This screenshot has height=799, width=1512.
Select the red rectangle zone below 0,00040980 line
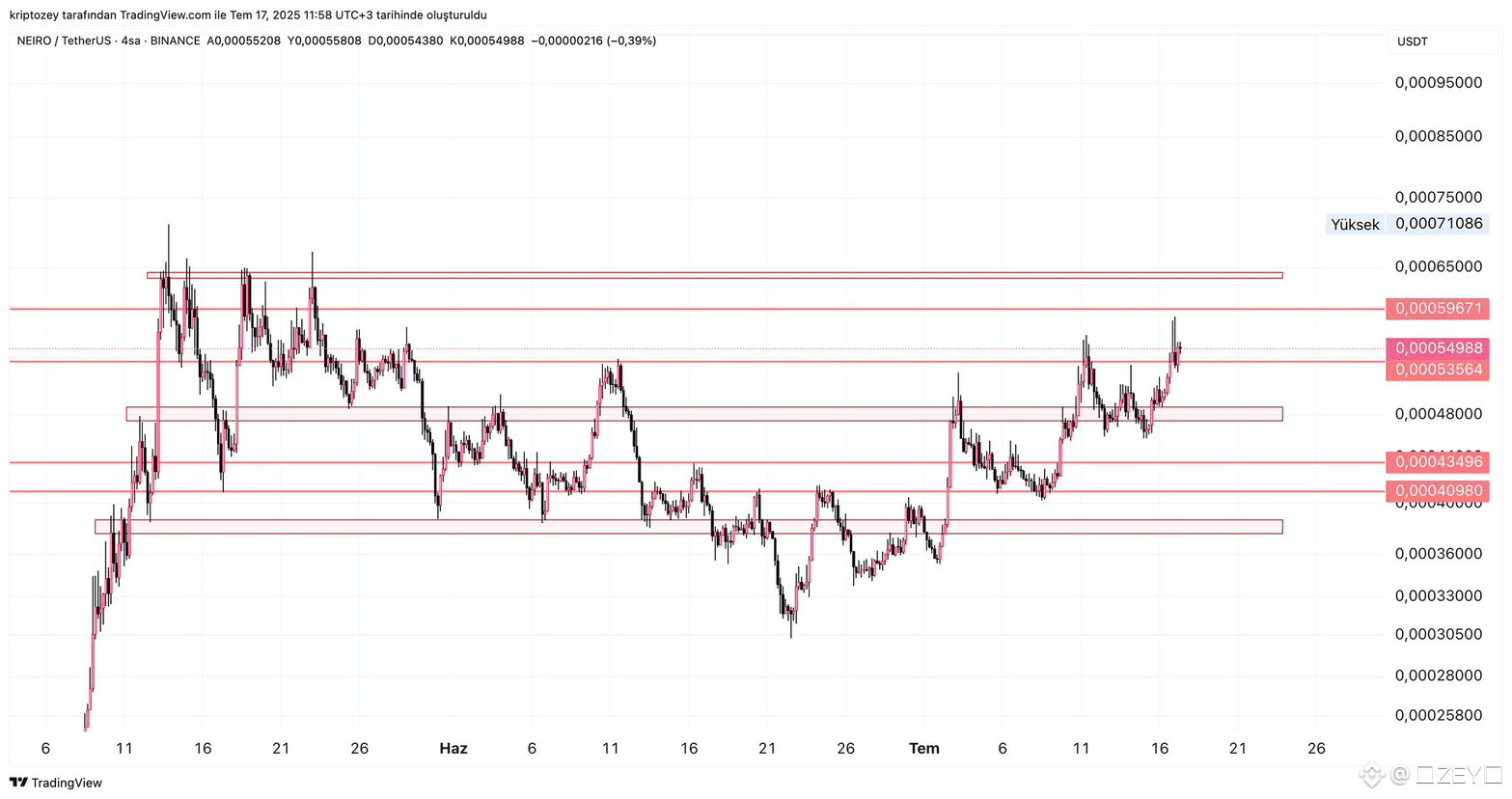689,527
